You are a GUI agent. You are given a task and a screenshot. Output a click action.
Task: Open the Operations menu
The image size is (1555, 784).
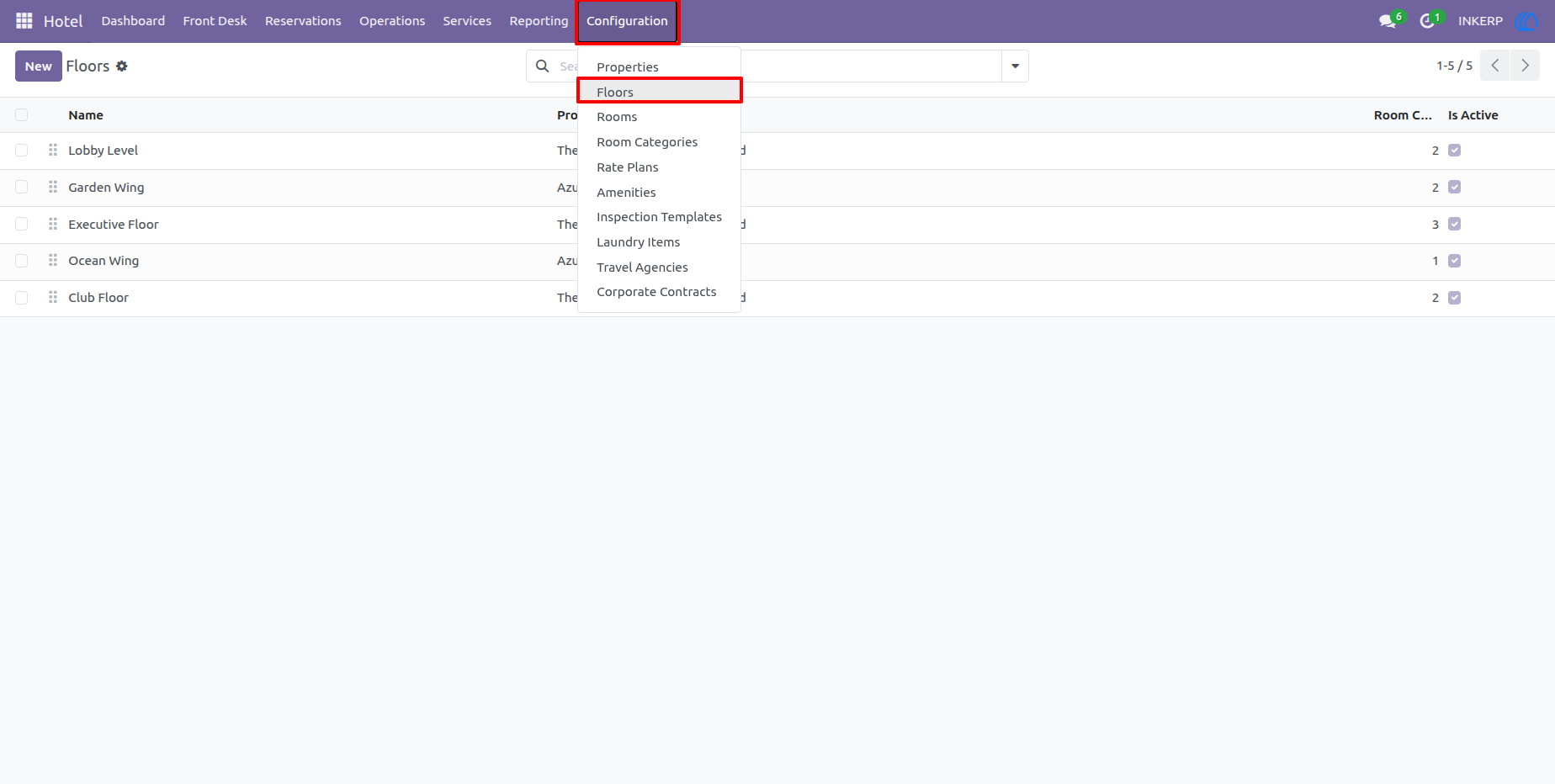click(x=392, y=21)
